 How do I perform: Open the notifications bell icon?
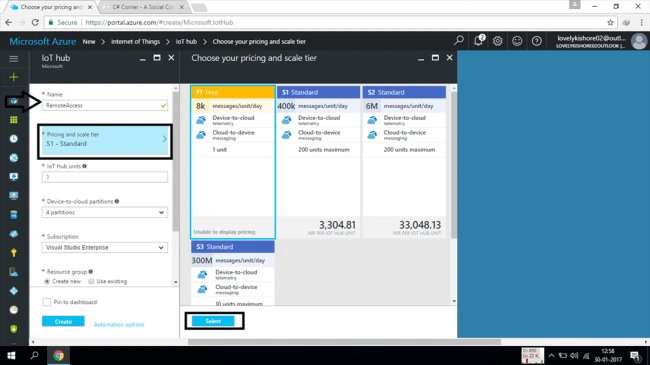[478, 41]
